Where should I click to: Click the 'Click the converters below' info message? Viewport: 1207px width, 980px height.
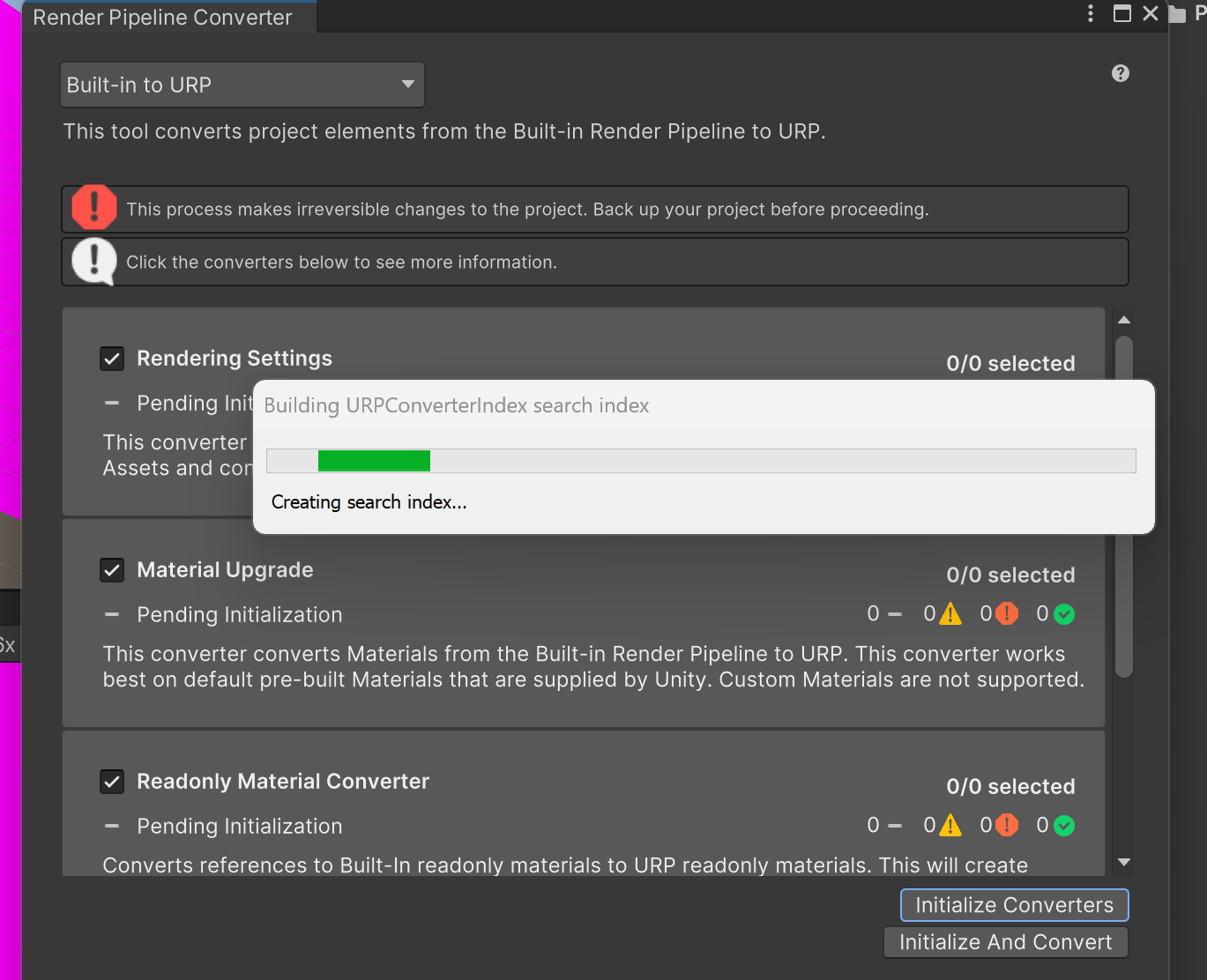[x=341, y=262]
